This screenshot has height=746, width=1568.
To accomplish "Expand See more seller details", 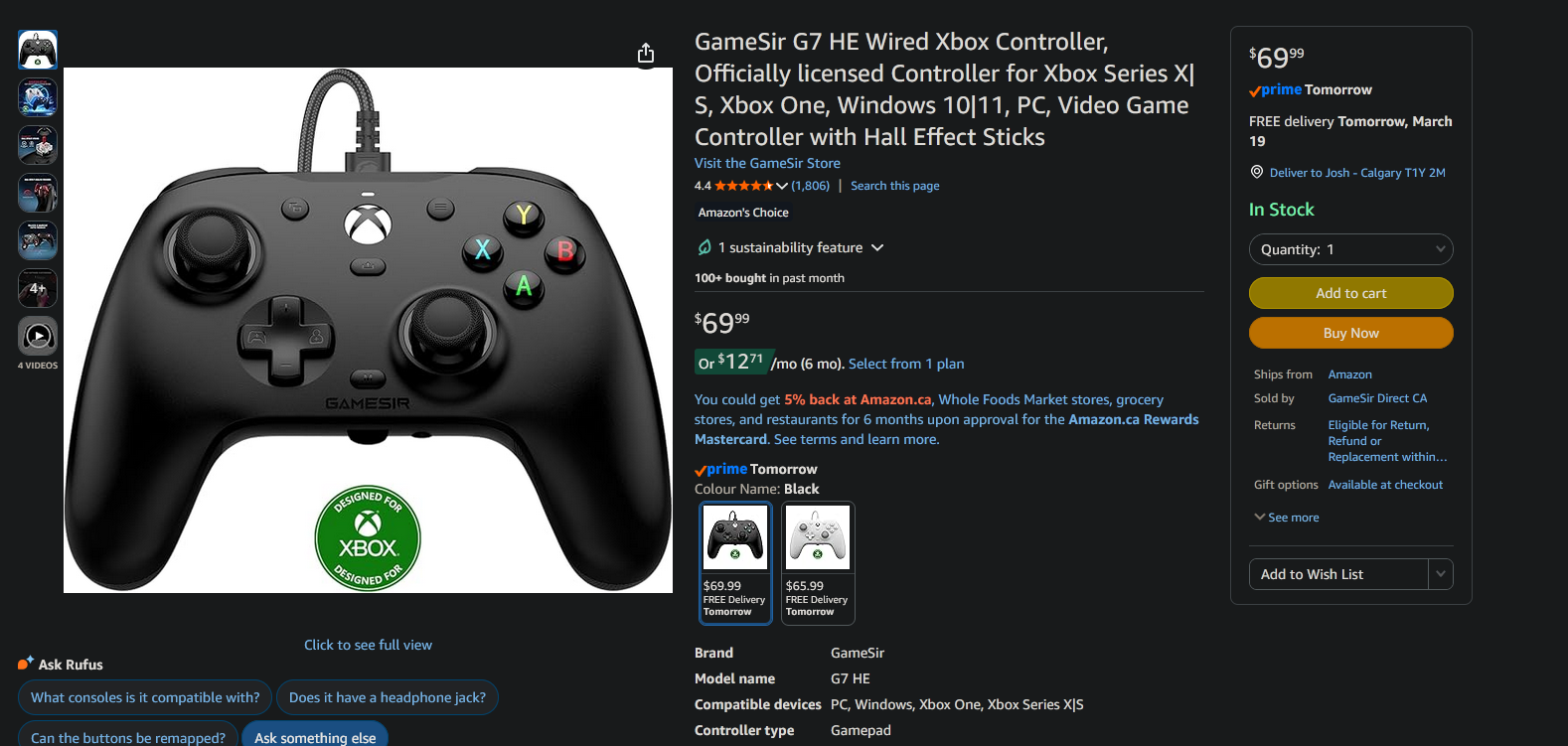I will coord(1287,518).
